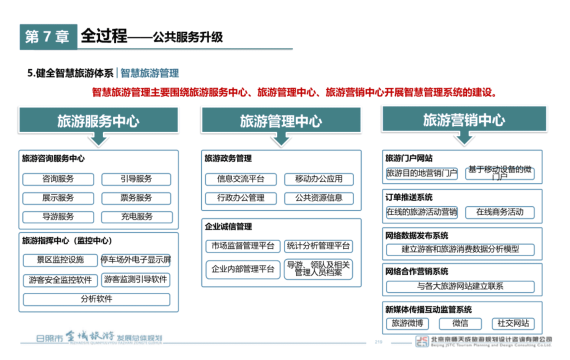Select the 与各大旅游网站建立联系 box
The height and width of the screenshot is (360, 570).
[460, 287]
